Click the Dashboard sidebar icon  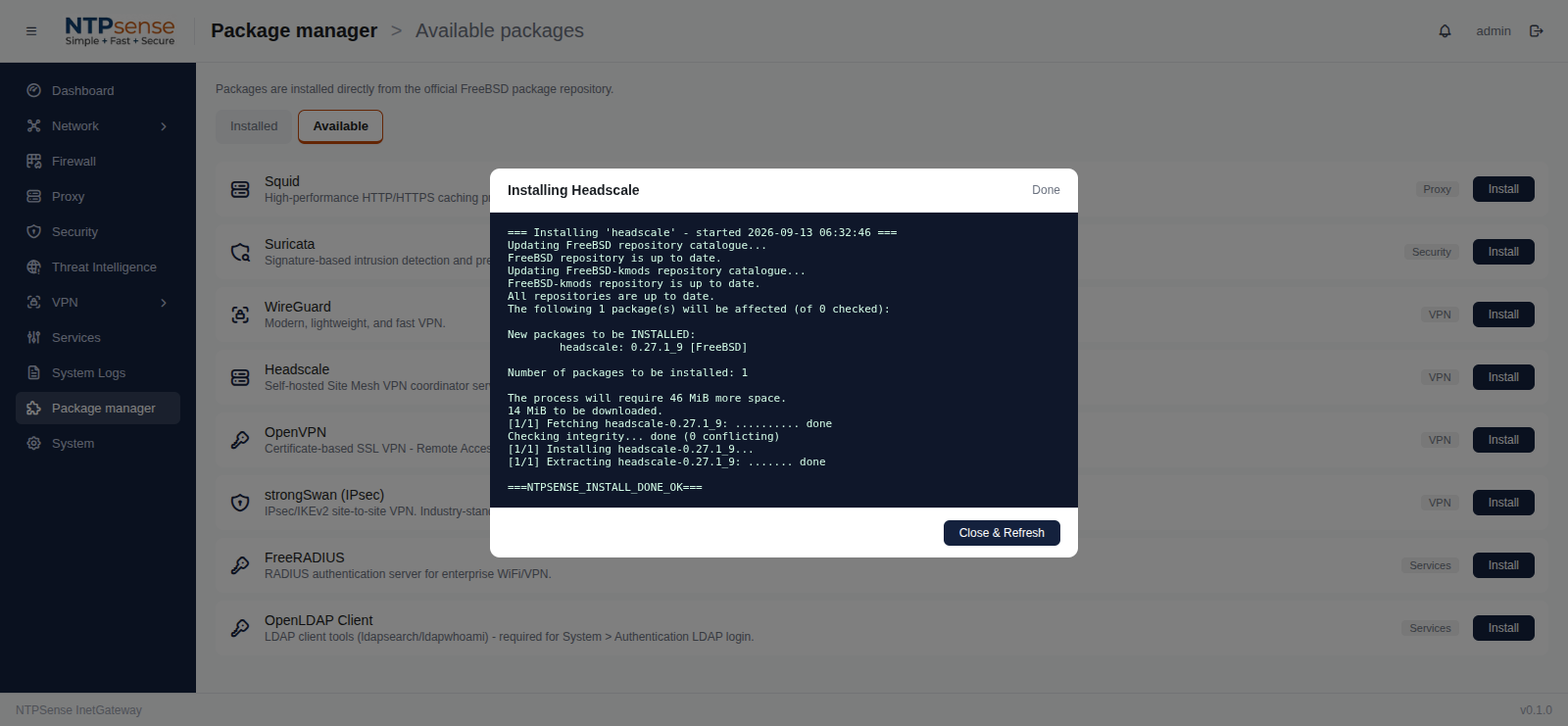34,91
